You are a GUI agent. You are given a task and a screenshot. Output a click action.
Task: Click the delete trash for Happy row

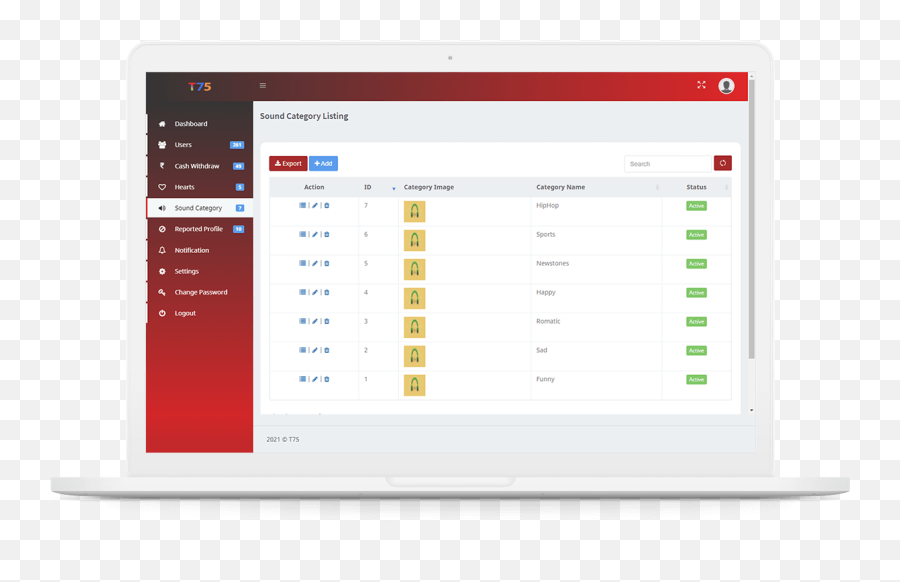(327, 292)
